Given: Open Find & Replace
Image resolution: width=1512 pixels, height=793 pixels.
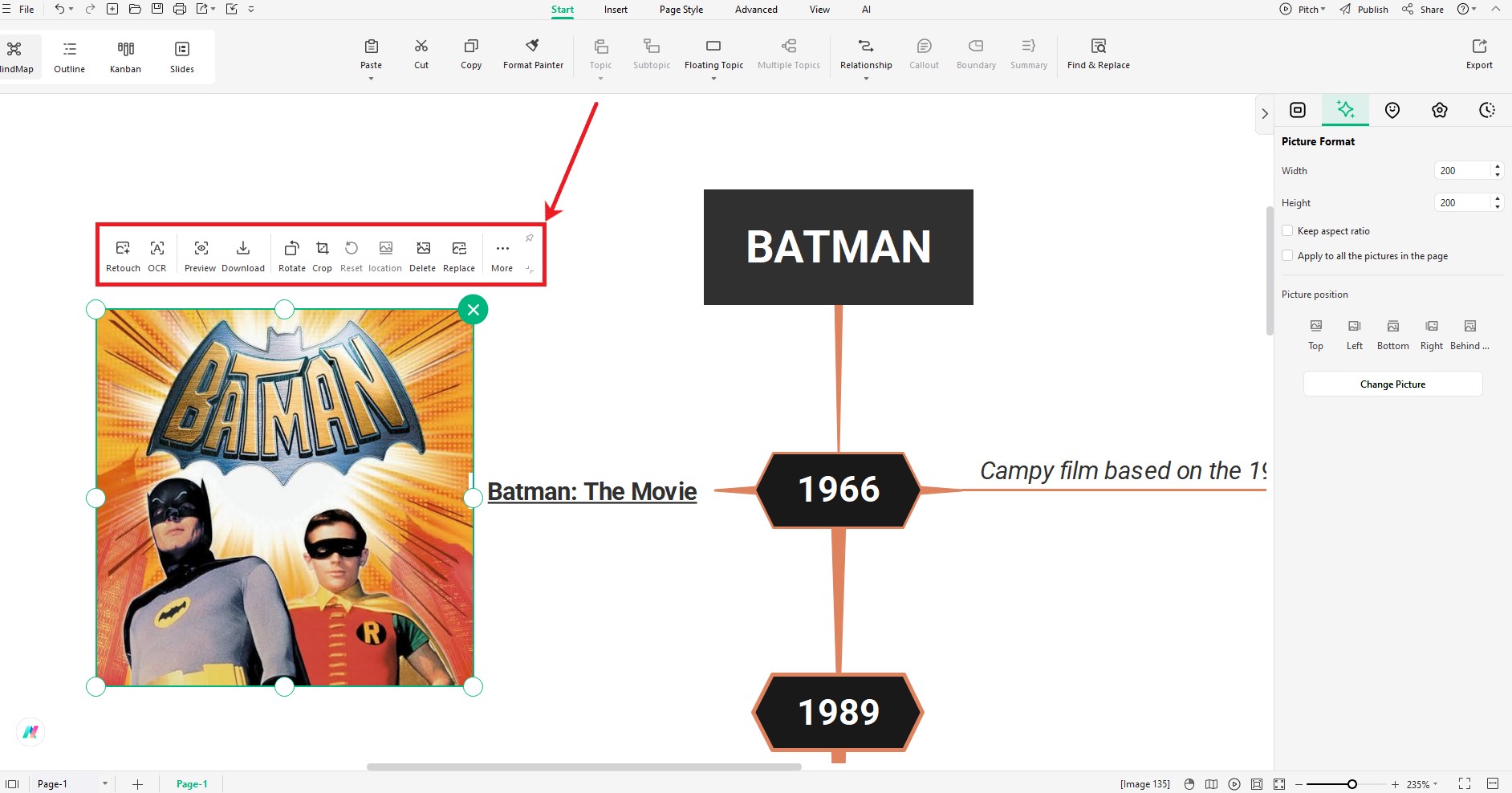Looking at the screenshot, I should tap(1099, 55).
